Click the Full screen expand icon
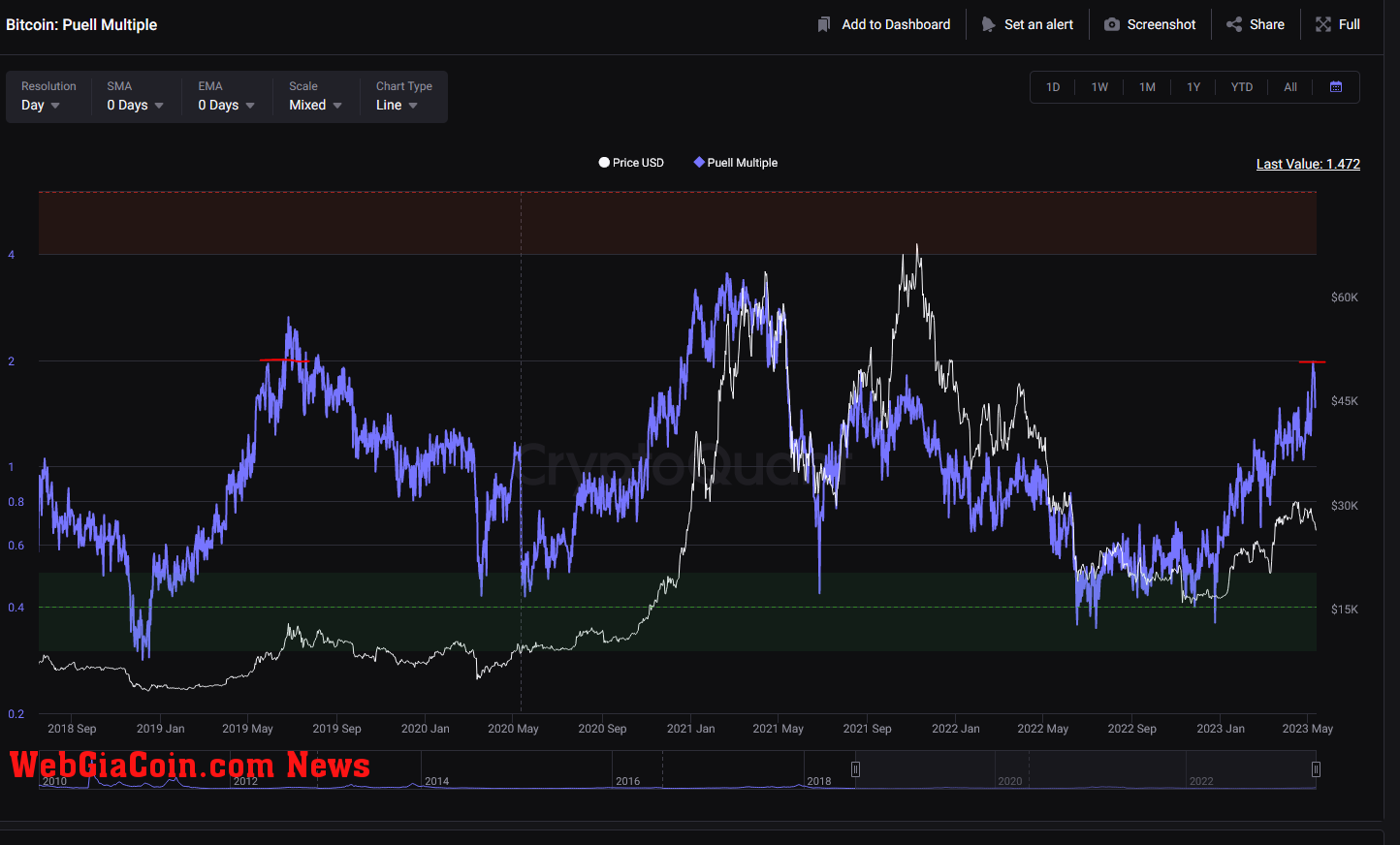This screenshot has width=1400, height=845. point(1323,24)
